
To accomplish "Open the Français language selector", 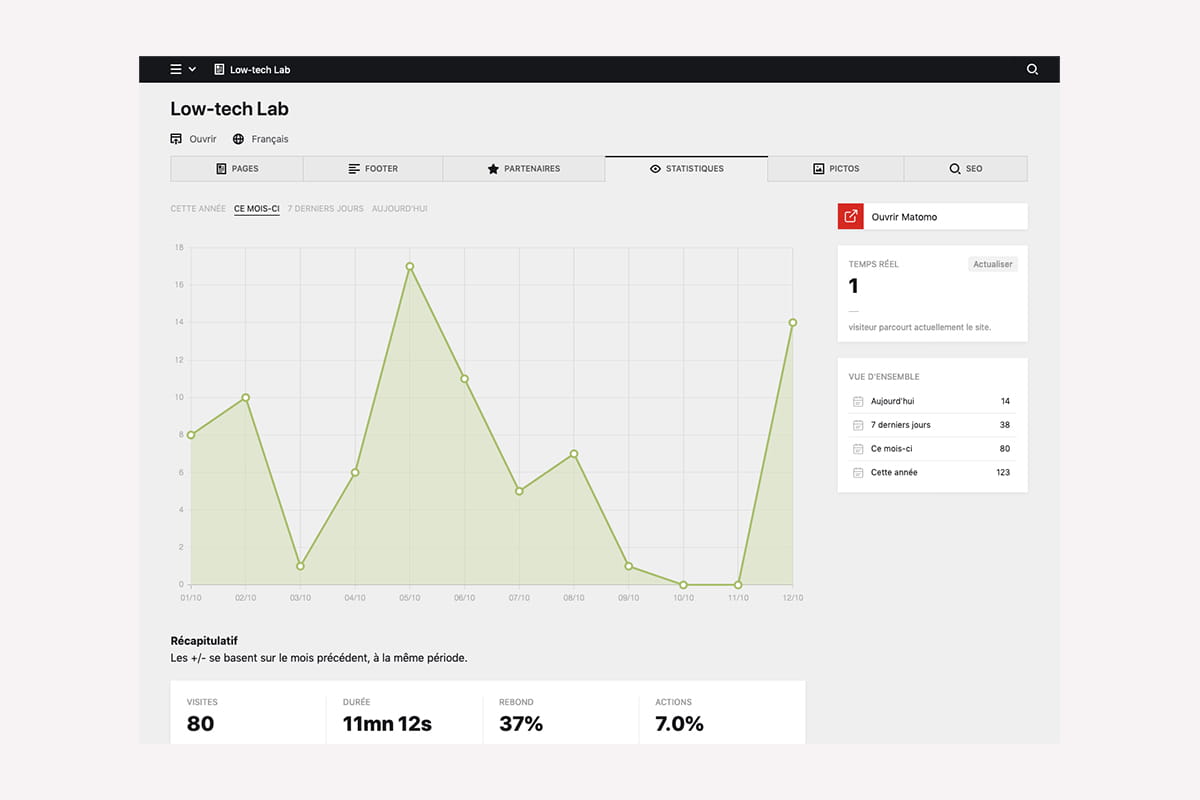I will coord(261,139).
